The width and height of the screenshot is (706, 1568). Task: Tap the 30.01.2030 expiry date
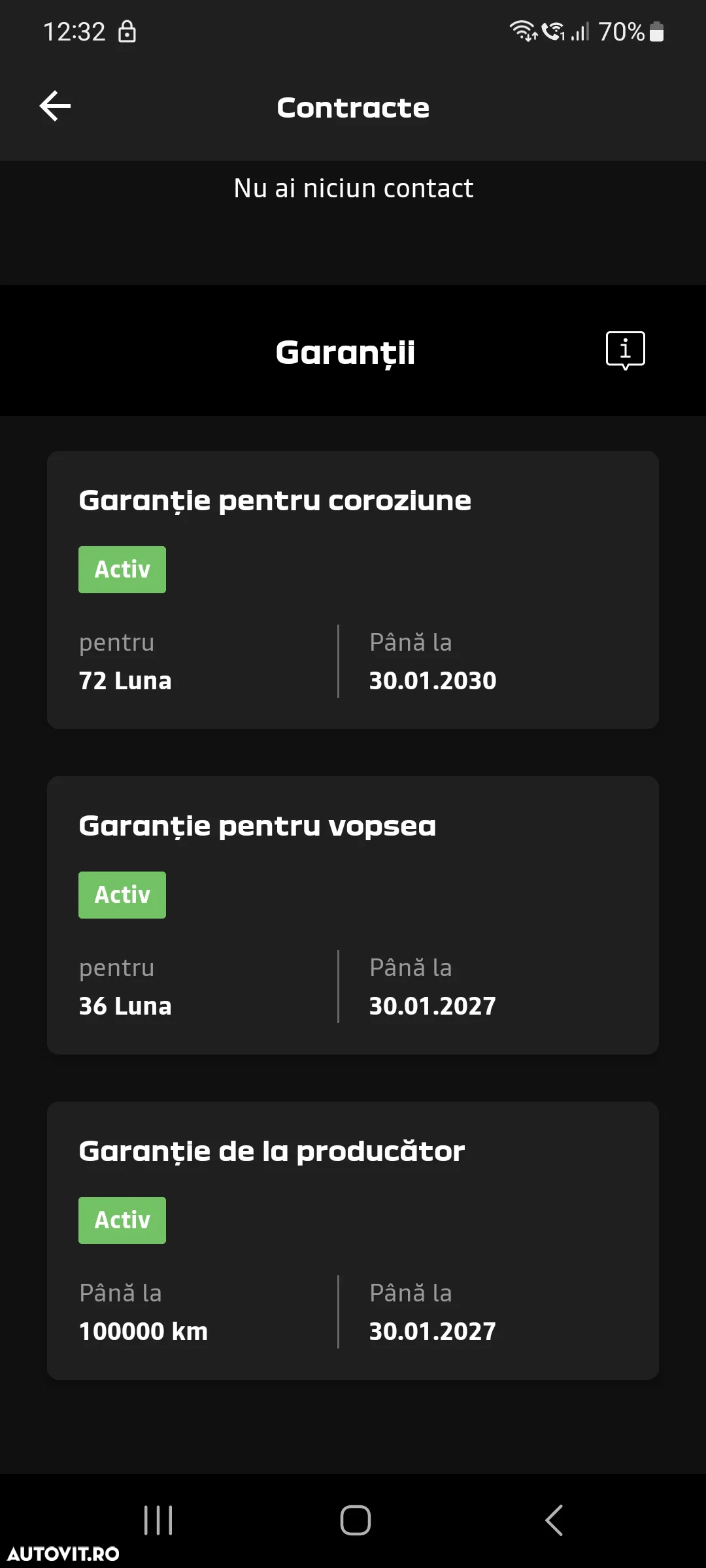click(x=433, y=681)
